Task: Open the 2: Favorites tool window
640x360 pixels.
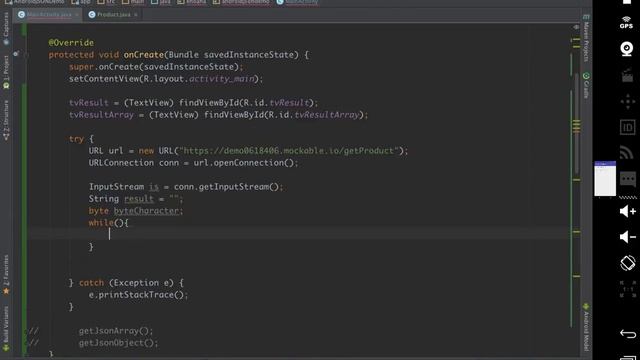Action: tap(6, 274)
